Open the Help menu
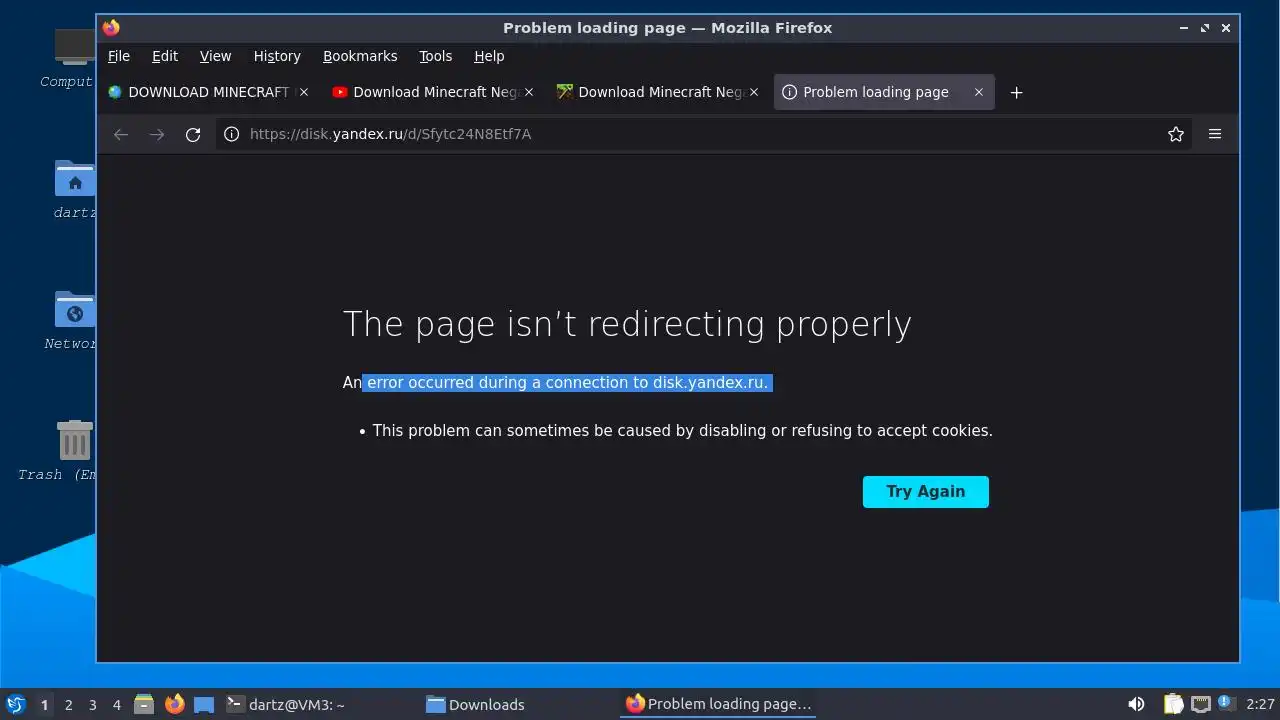This screenshot has width=1280, height=720. click(489, 56)
